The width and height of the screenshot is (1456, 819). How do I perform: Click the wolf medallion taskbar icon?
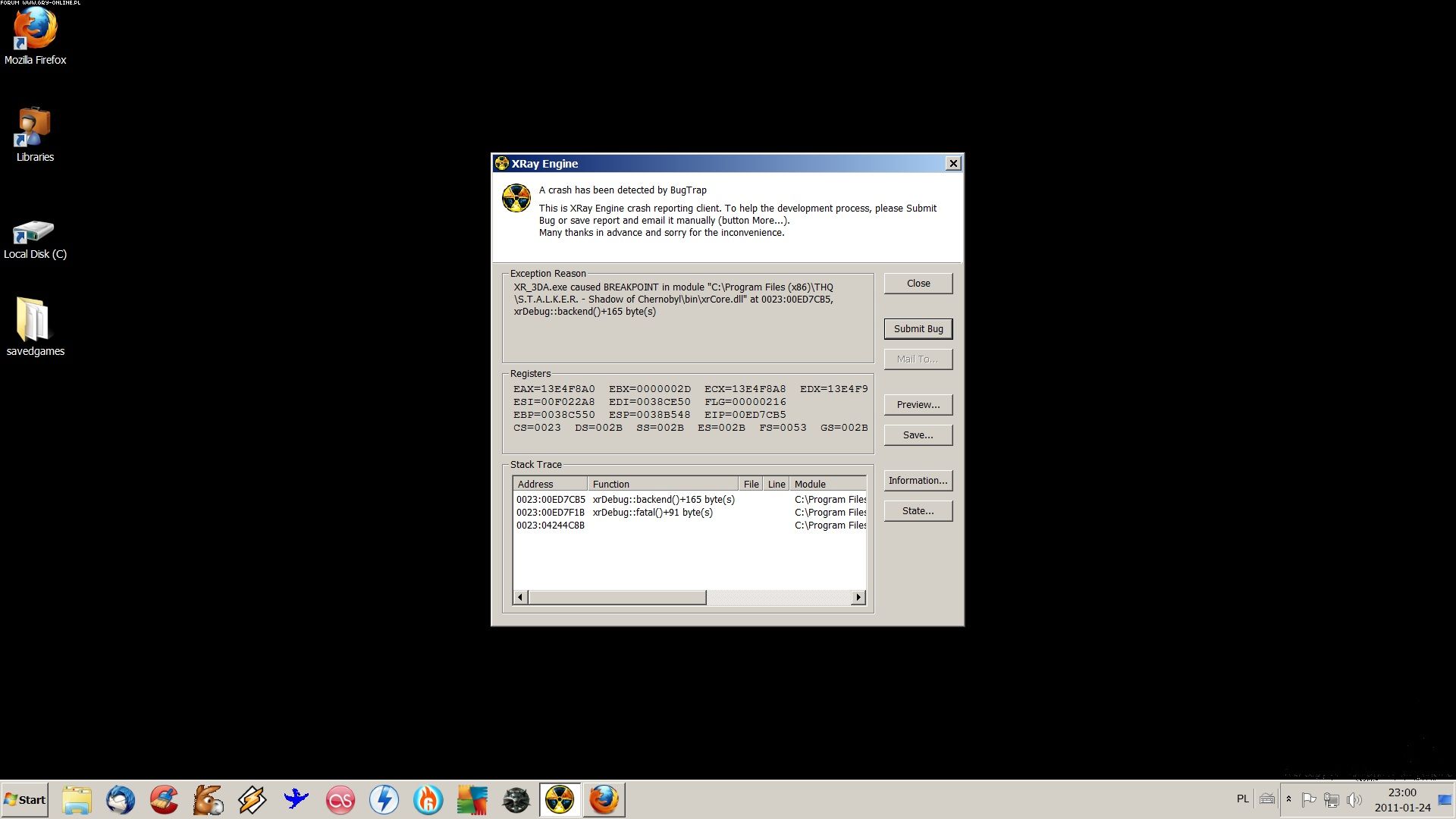click(516, 800)
